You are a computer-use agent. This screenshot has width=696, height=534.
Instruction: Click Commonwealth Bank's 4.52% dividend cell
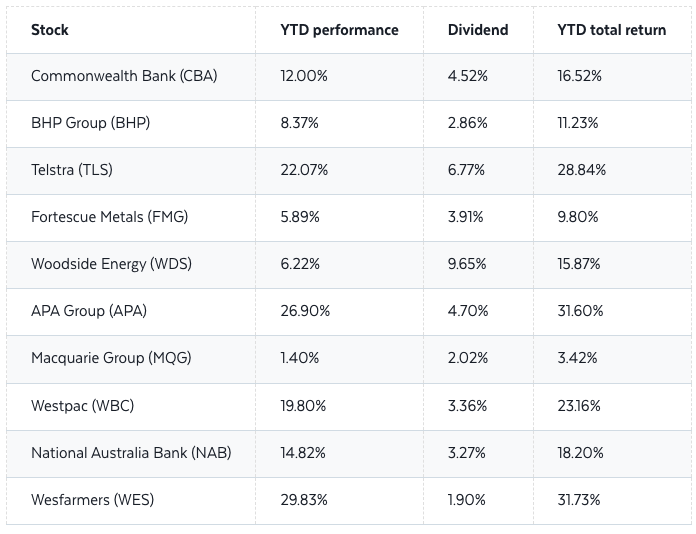pos(467,76)
